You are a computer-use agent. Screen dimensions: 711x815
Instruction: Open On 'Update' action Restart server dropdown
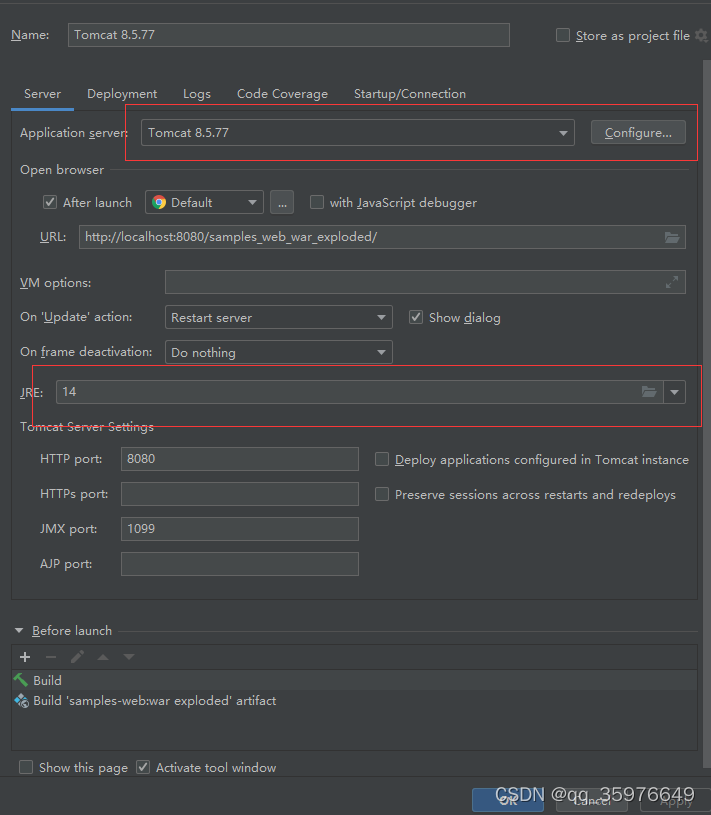click(279, 317)
